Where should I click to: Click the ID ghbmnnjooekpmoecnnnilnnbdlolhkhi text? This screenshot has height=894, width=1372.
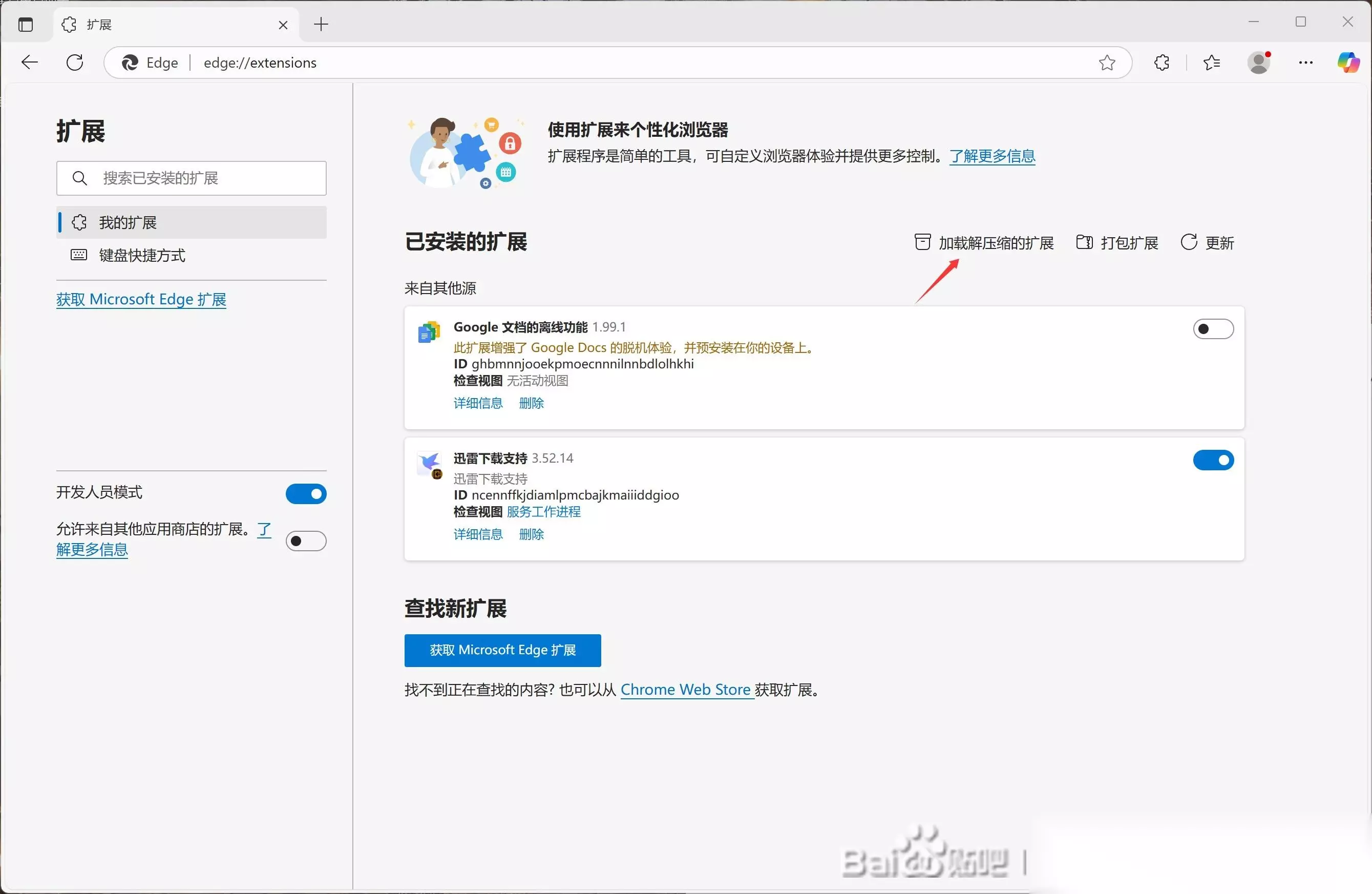coord(574,364)
